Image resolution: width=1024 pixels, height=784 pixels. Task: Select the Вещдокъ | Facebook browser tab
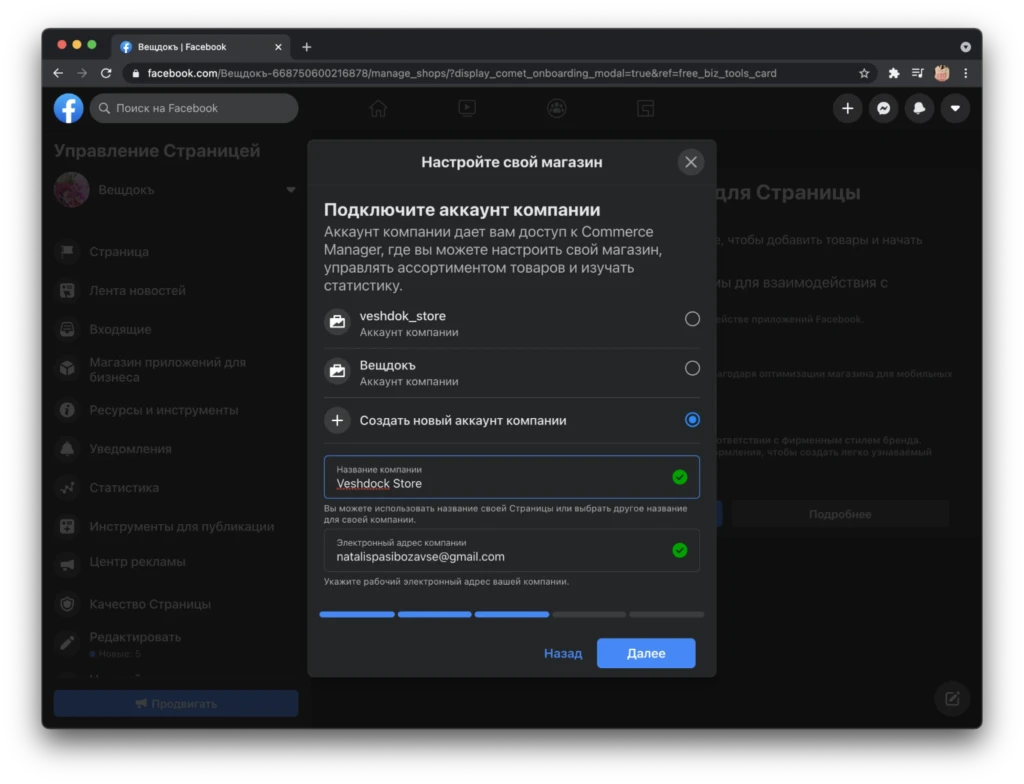coord(201,47)
